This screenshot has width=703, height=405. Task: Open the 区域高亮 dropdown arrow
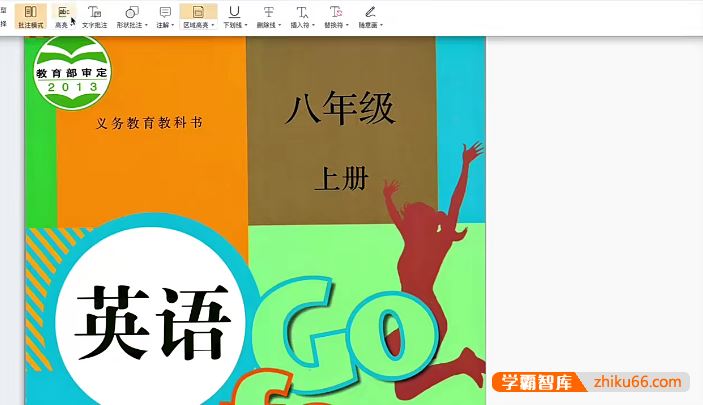[x=213, y=26]
